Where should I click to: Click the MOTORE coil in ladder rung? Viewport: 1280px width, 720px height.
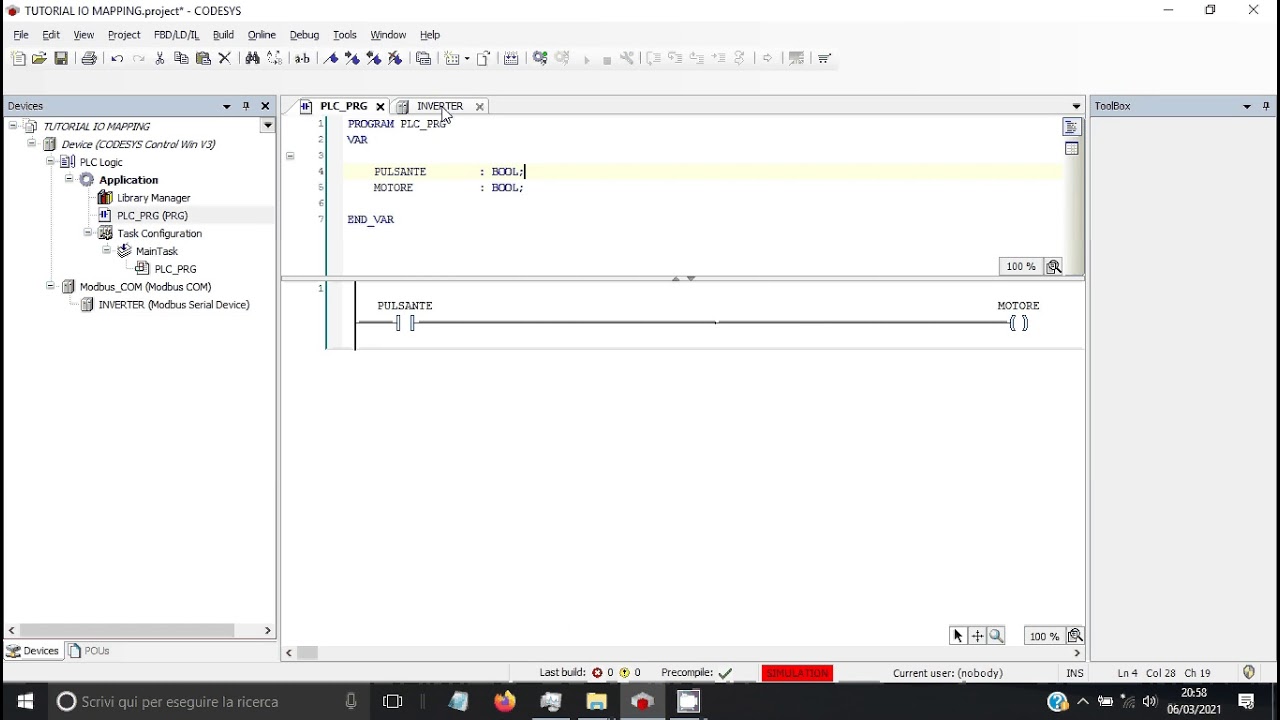(1018, 323)
